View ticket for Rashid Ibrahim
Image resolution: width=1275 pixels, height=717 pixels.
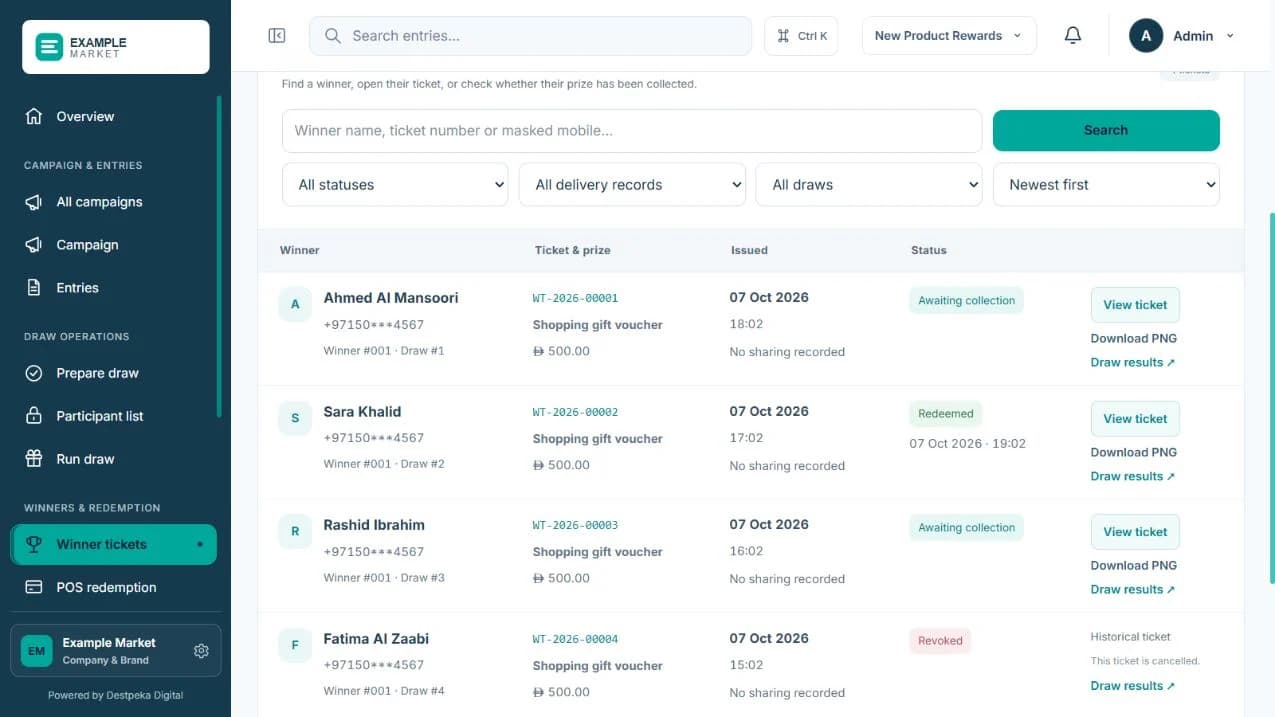(1135, 532)
